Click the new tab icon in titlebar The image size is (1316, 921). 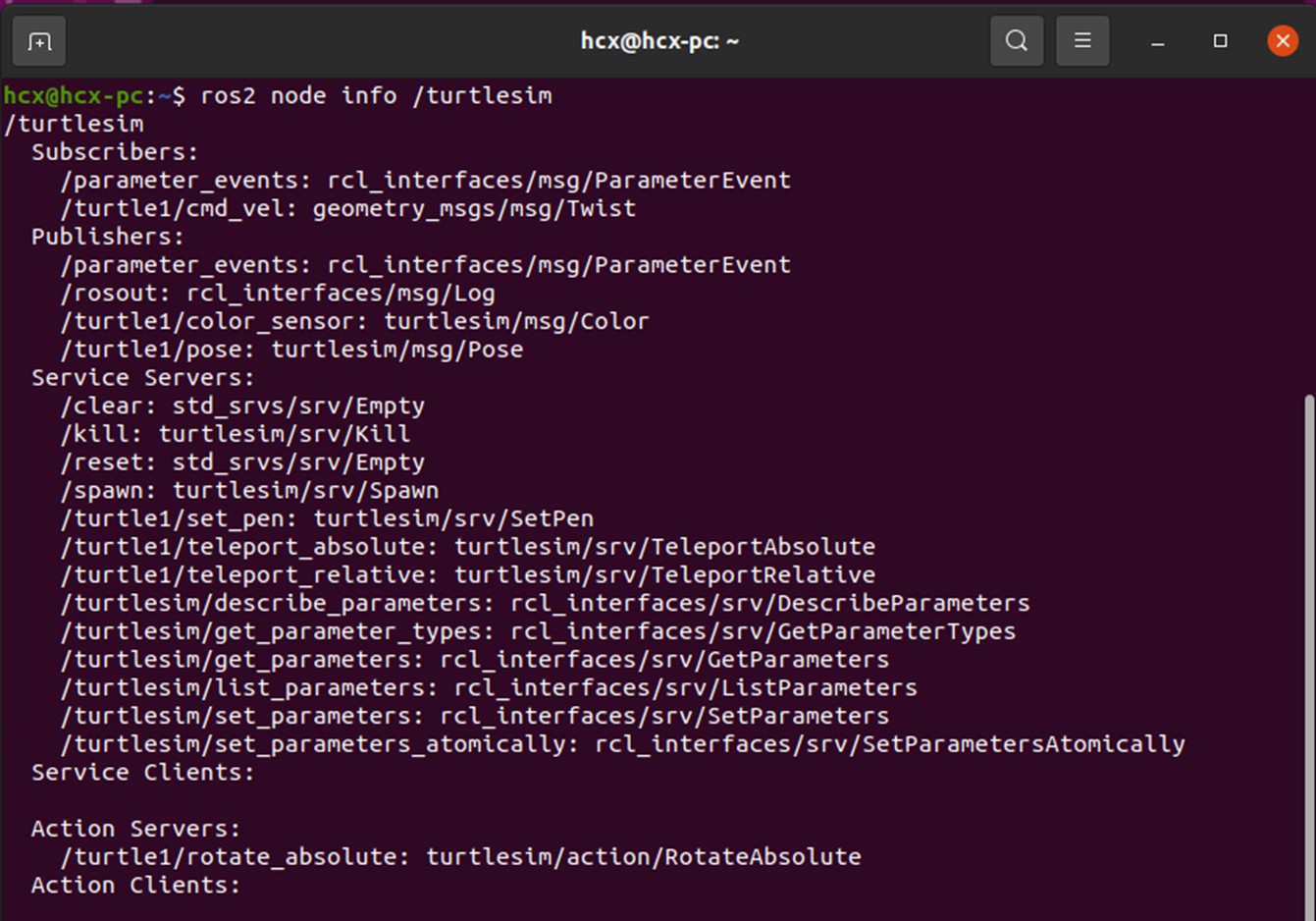tap(39, 41)
